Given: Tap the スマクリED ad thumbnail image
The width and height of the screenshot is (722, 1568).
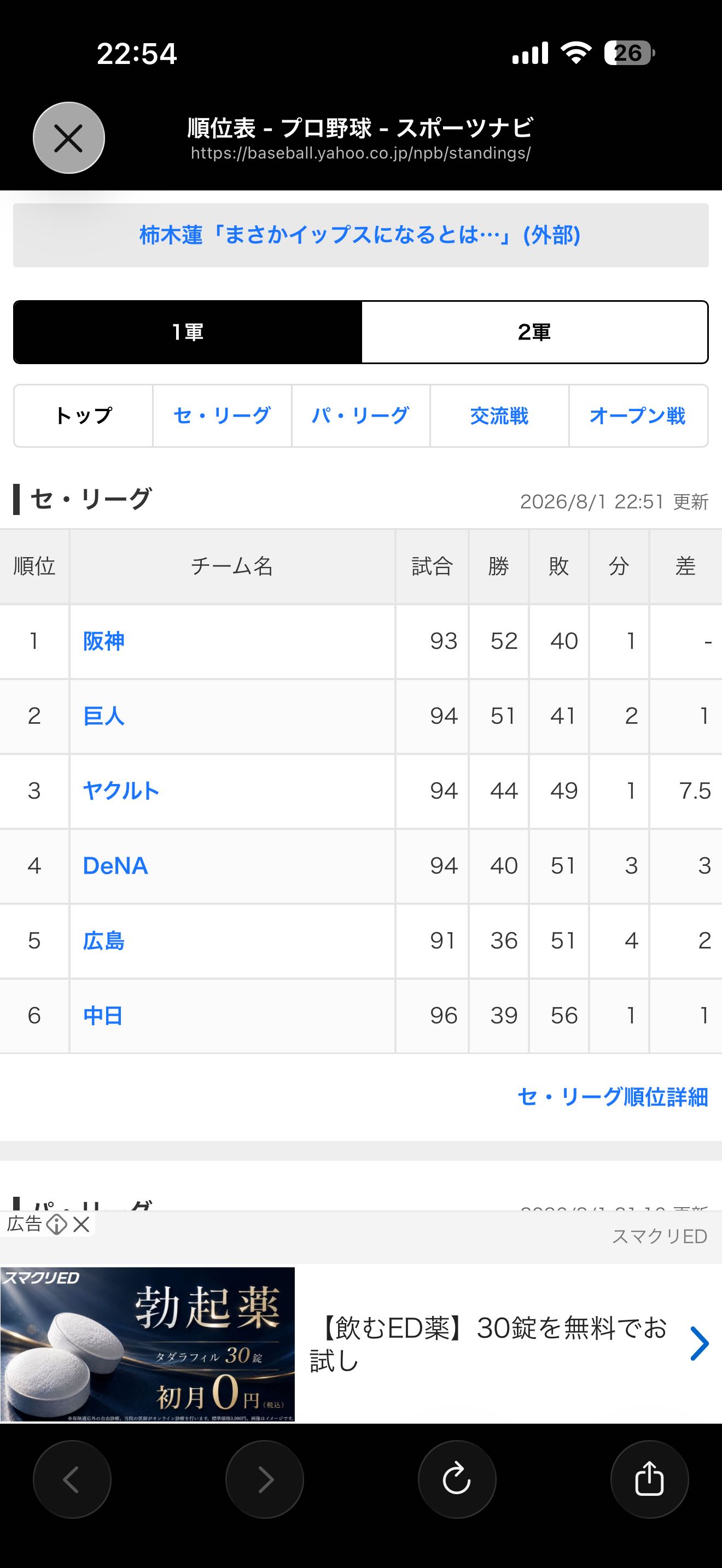Looking at the screenshot, I should click(147, 1344).
